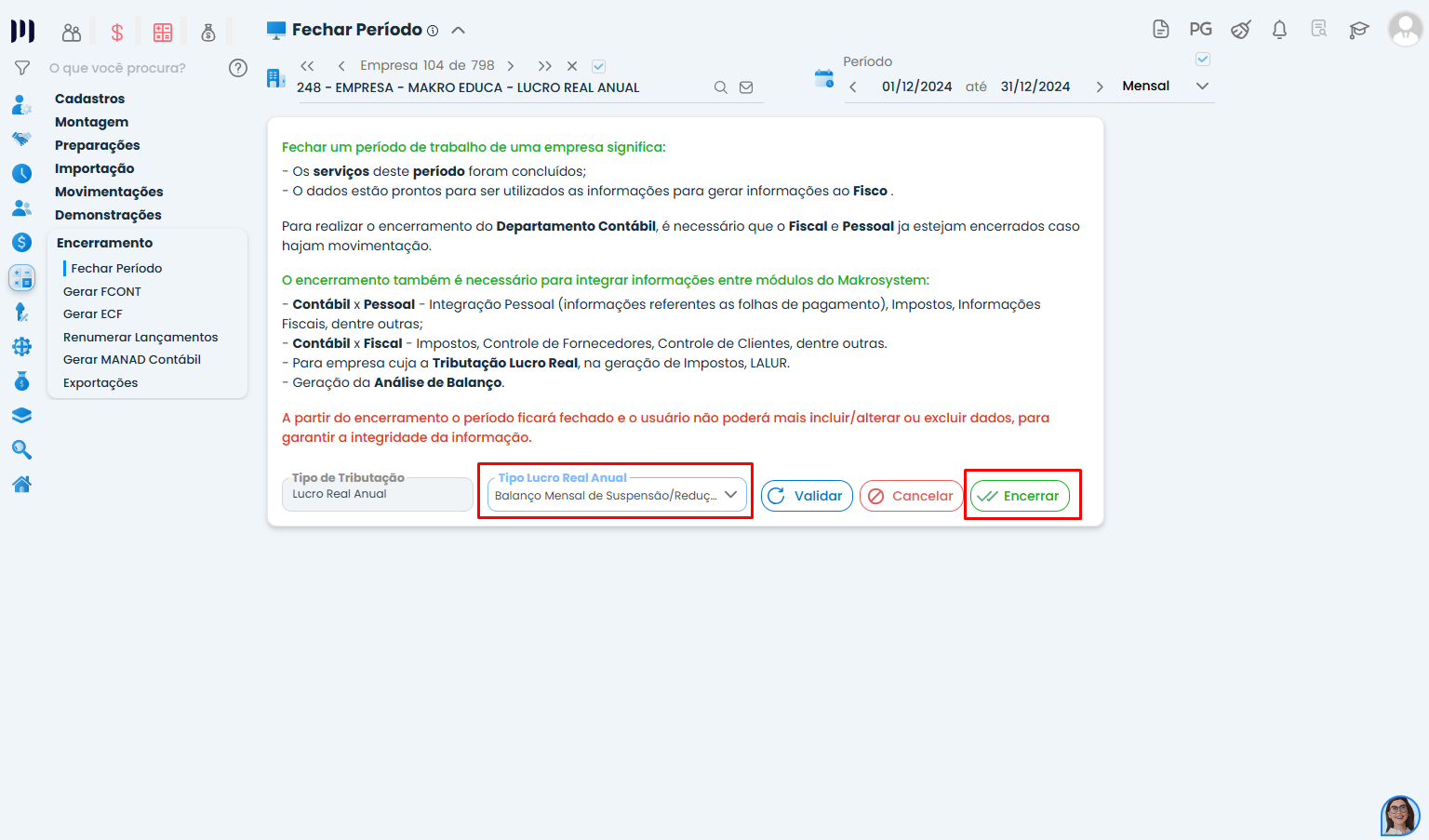Click the magnifying glass sidebar icon
This screenshot has height=840, width=1429.
[x=21, y=450]
